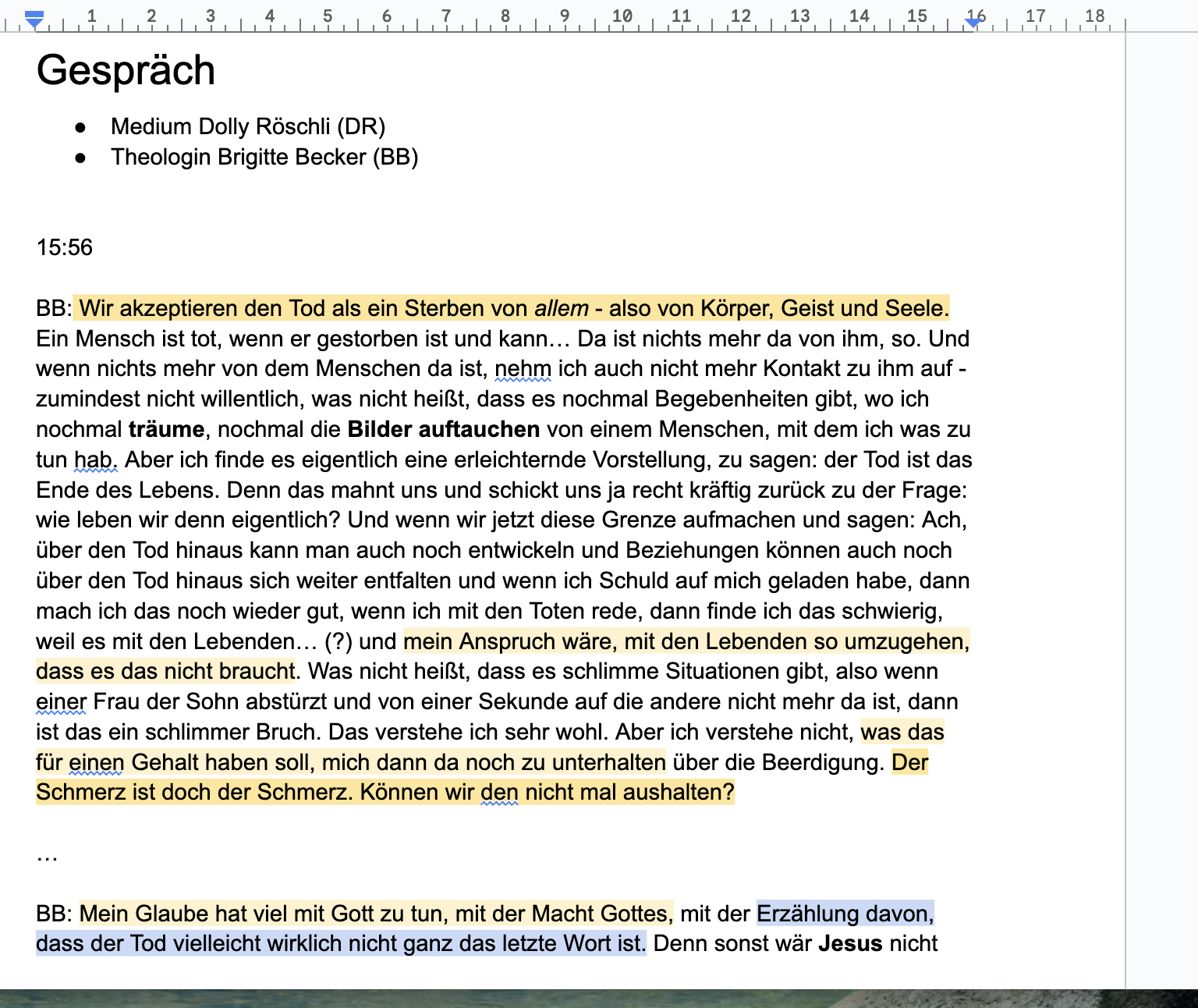Click the left indent marker on the ruler
The width and height of the screenshot is (1198, 1008).
click(34, 20)
